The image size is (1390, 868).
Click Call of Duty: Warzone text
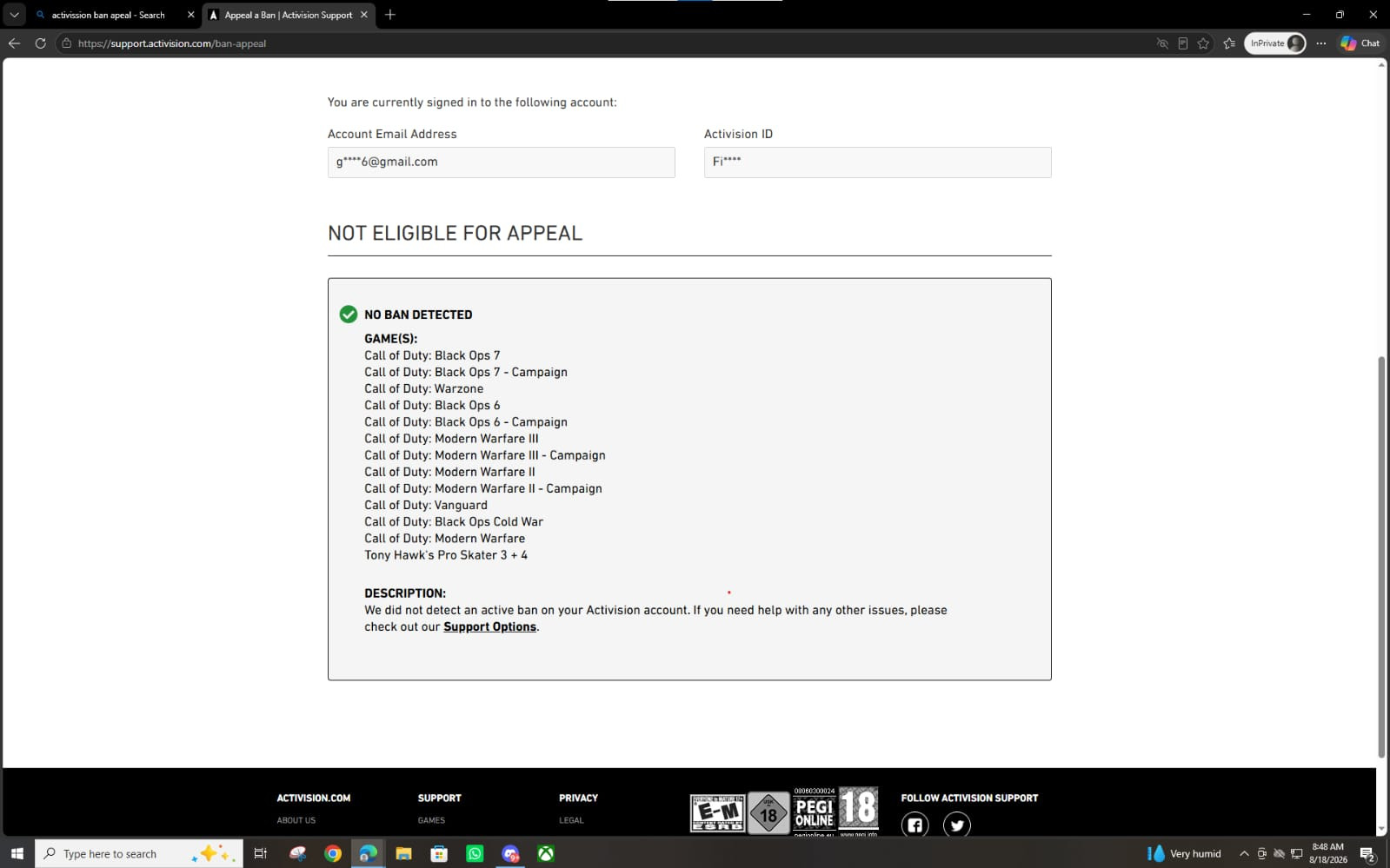pos(423,388)
